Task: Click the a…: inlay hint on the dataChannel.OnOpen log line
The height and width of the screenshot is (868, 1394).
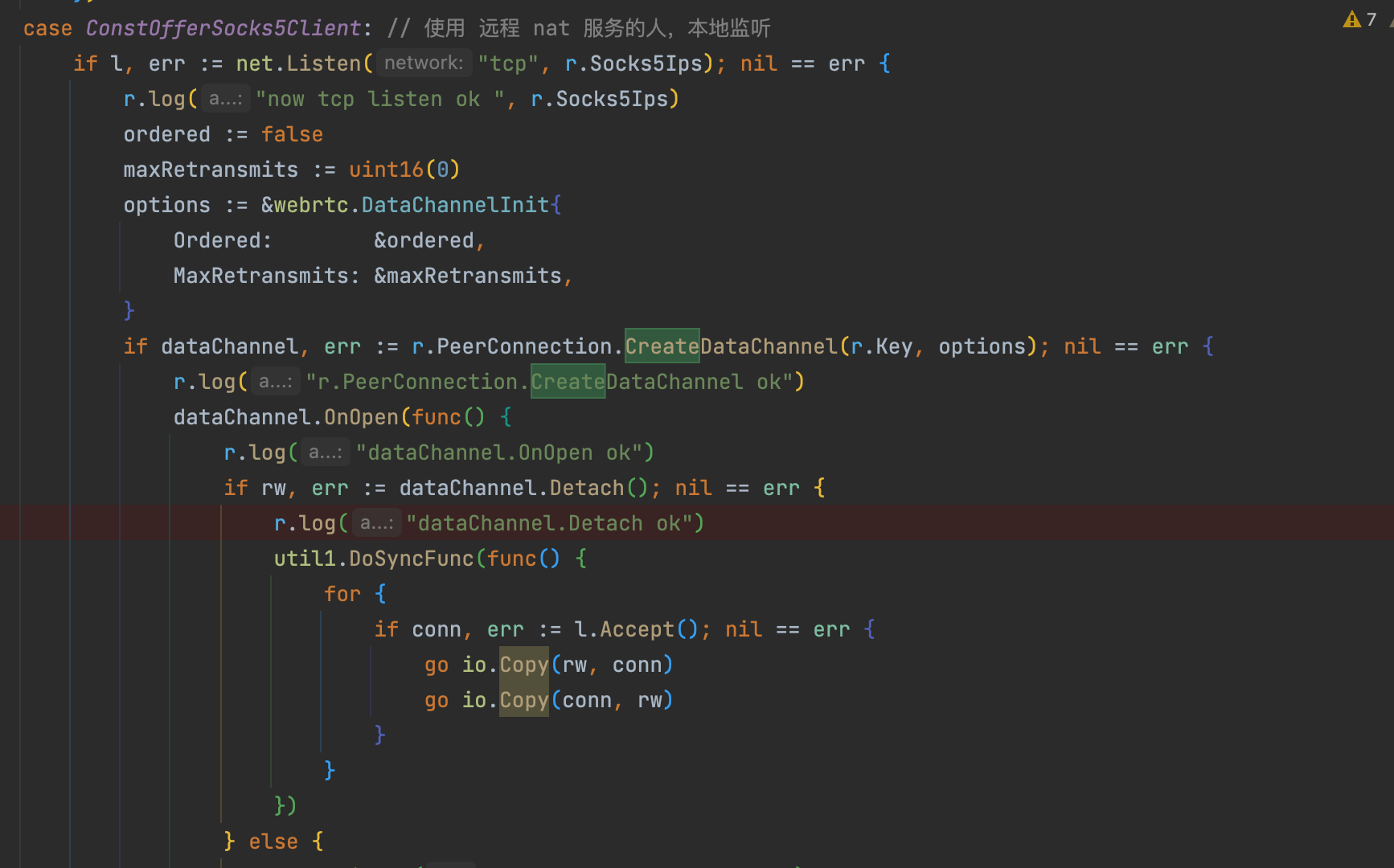Action: click(x=325, y=452)
